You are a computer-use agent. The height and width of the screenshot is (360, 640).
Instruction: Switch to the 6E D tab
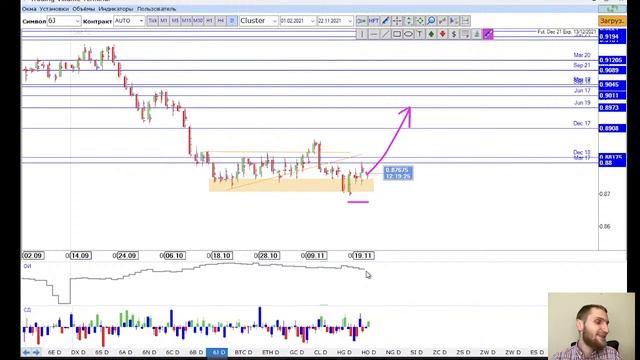click(54, 352)
